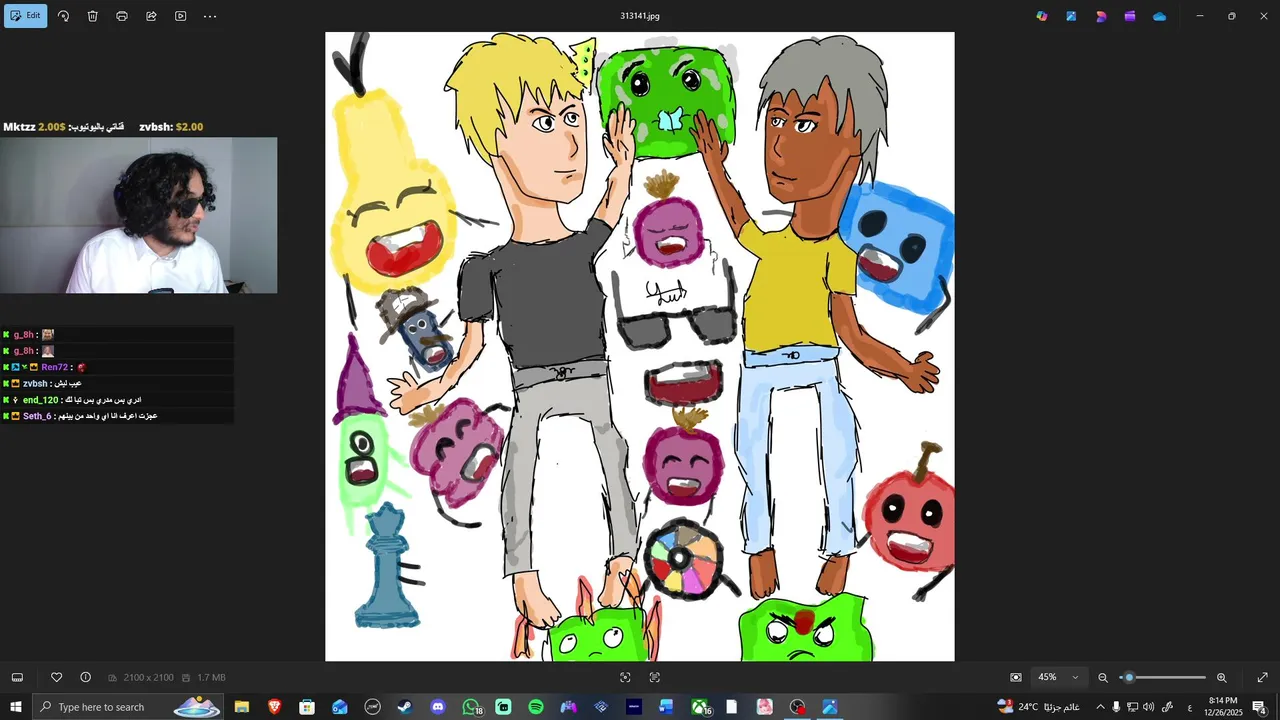Share the photo via the share icon

151,16
